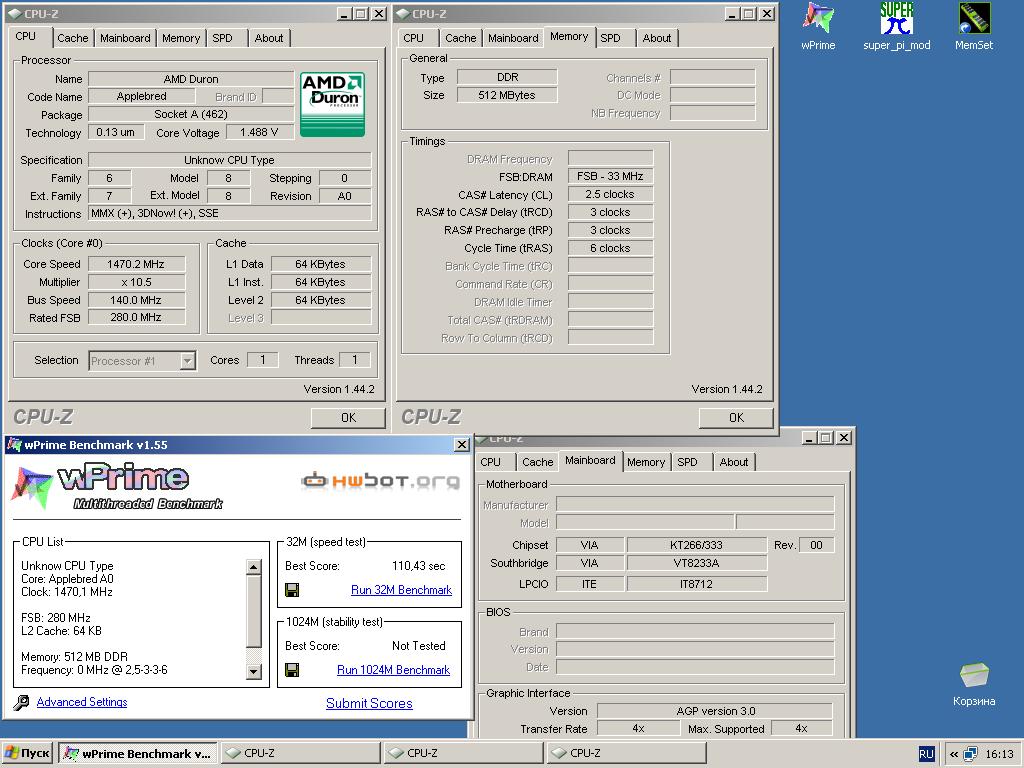Run the 1024M Benchmark

tap(393, 669)
